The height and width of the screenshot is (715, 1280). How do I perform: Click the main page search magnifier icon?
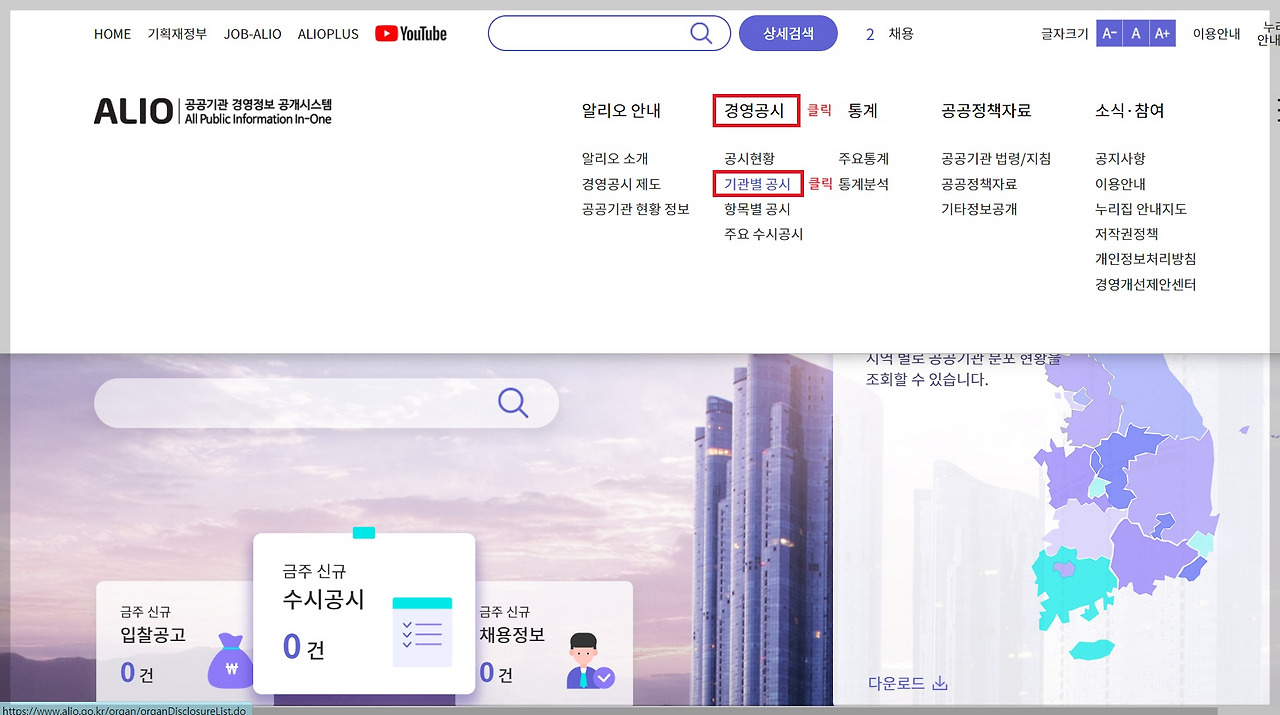513,402
